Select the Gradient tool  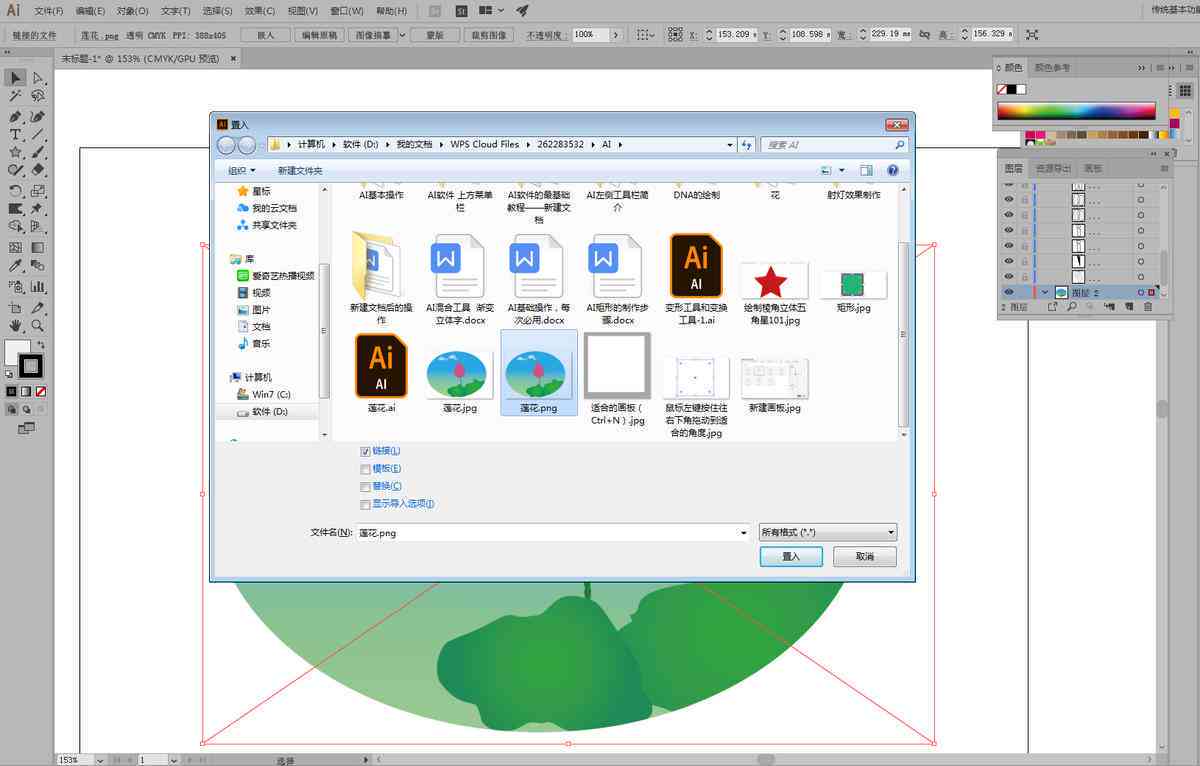[38, 247]
